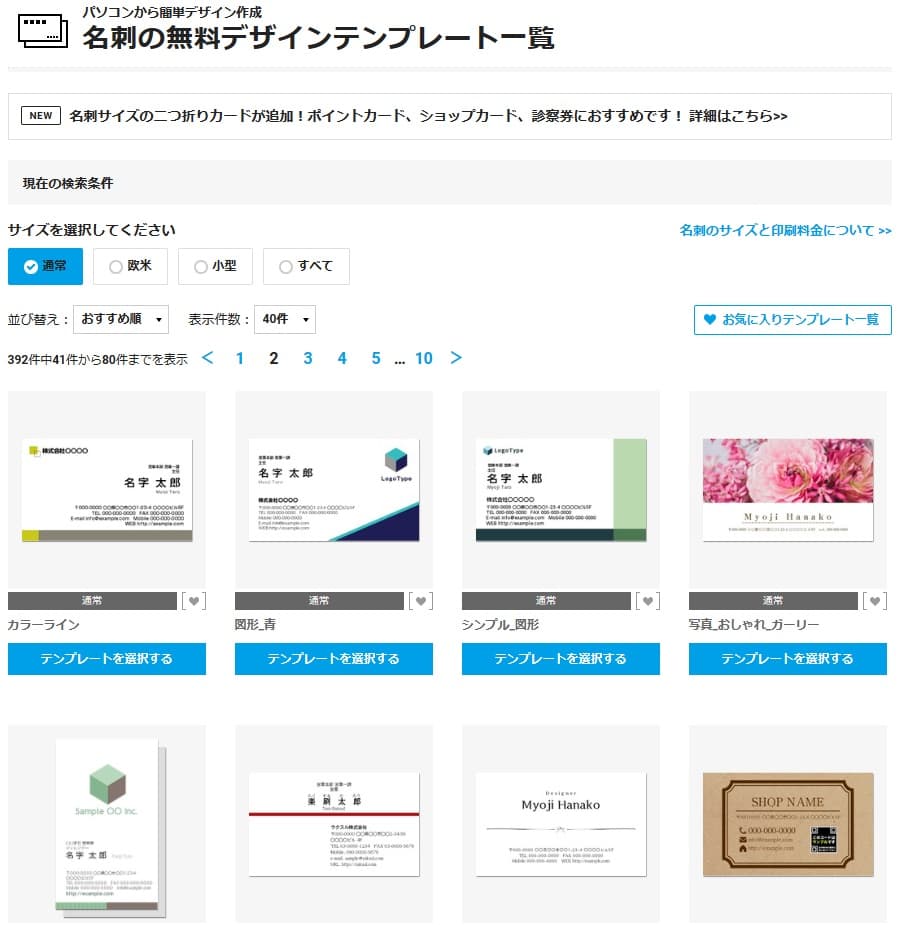The width and height of the screenshot is (903, 925).
Task: Click the business card icon in header
Action: pyautogui.click(x=42, y=31)
